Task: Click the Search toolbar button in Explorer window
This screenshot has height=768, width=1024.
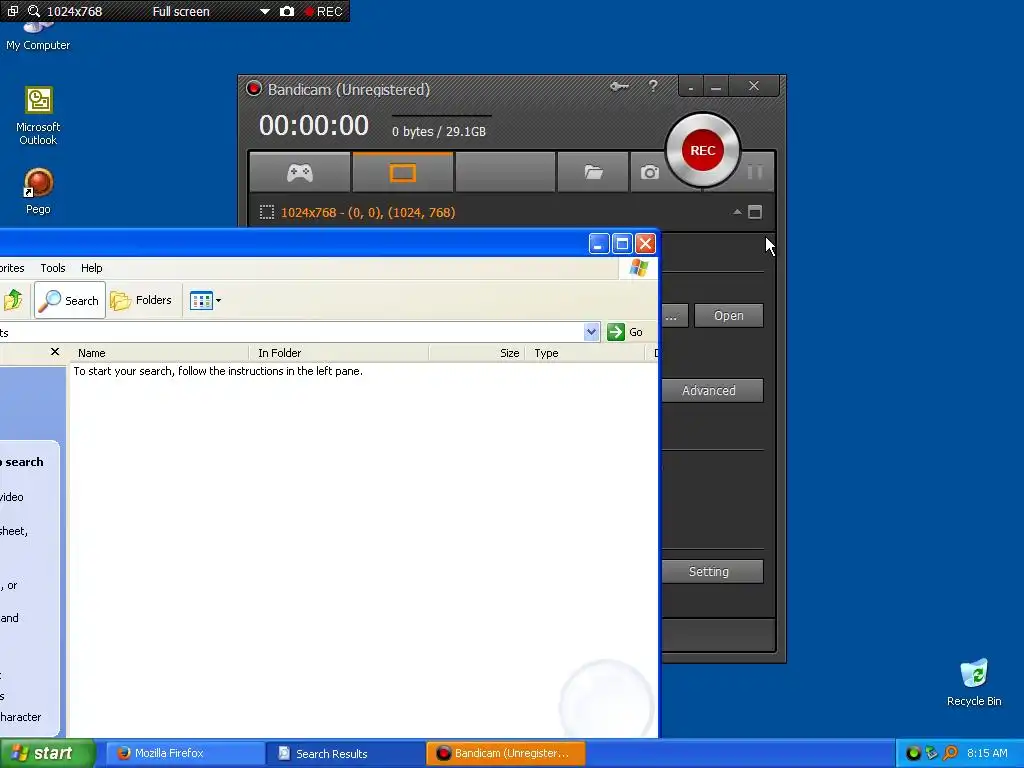Action: point(70,300)
